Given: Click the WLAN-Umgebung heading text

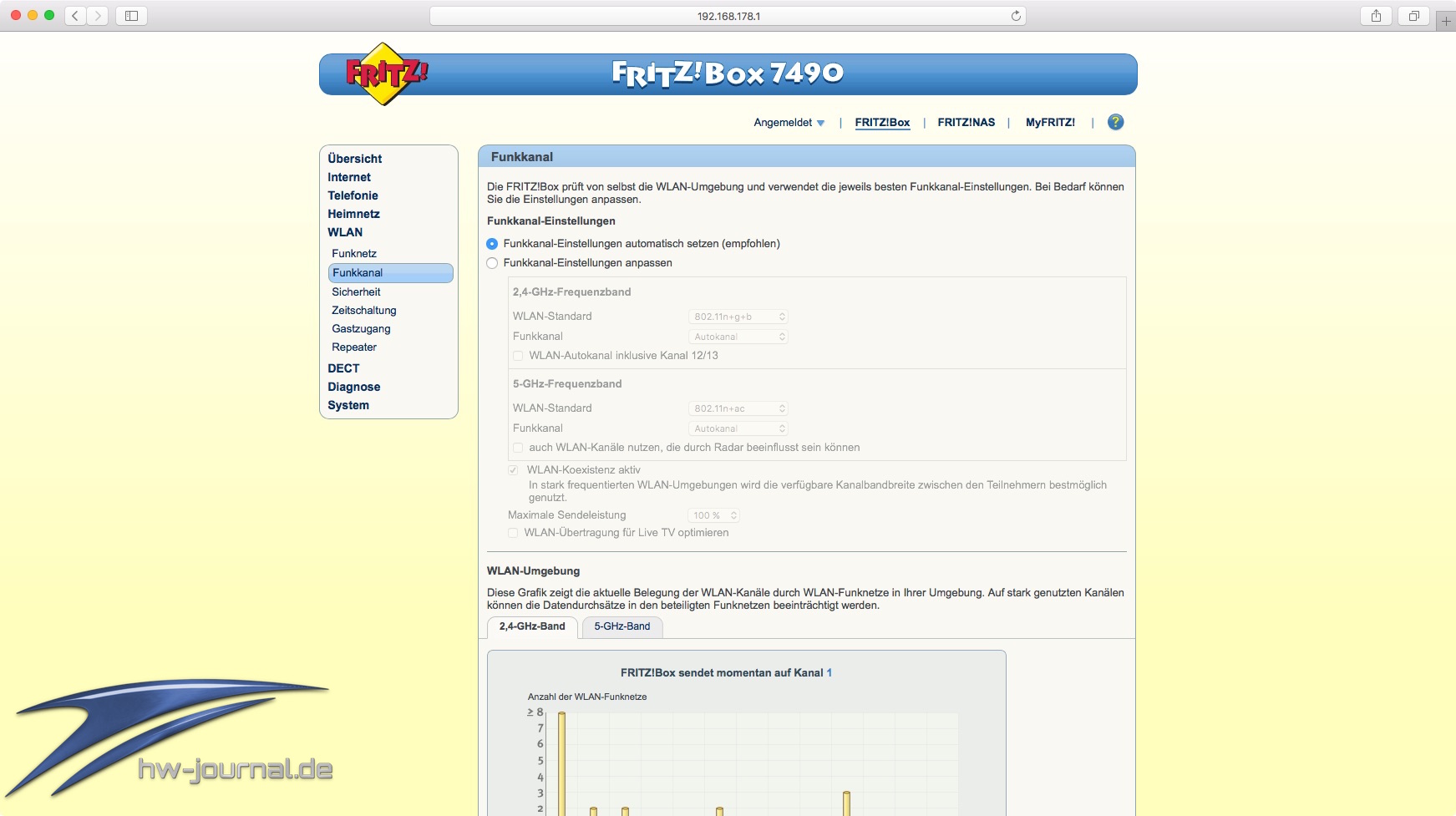Looking at the screenshot, I should pyautogui.click(x=533, y=571).
